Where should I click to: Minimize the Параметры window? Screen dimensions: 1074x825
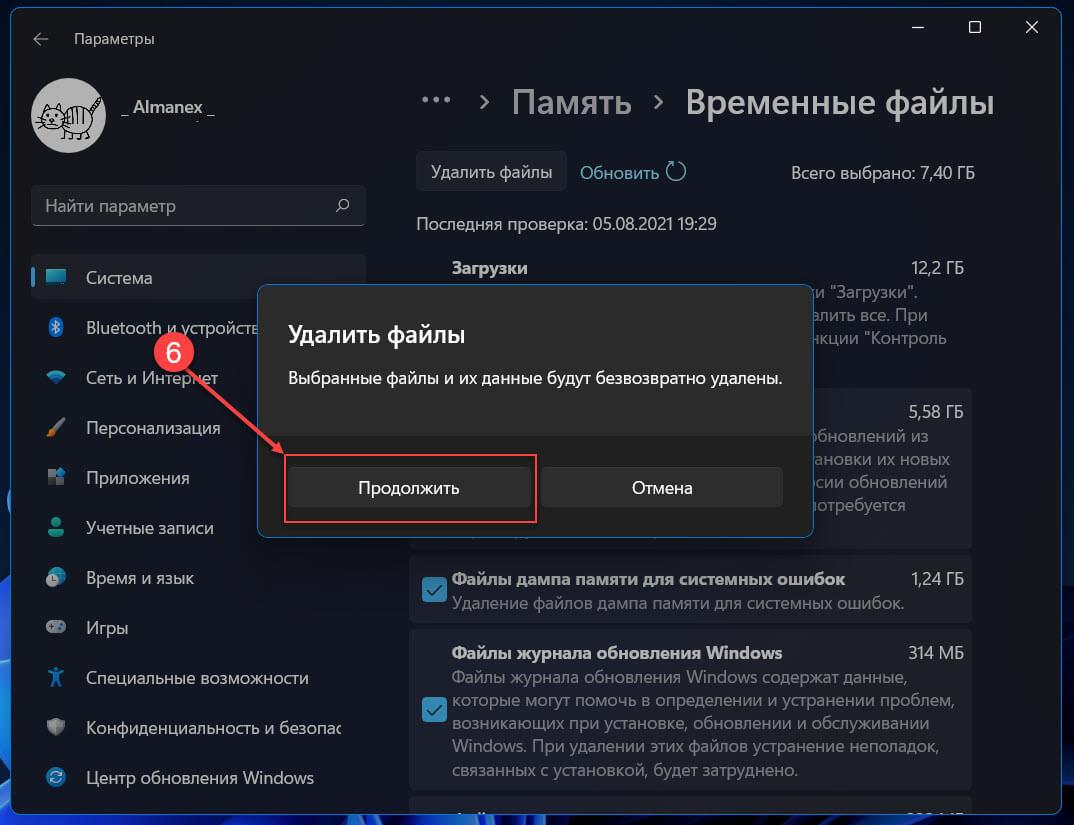(x=919, y=27)
